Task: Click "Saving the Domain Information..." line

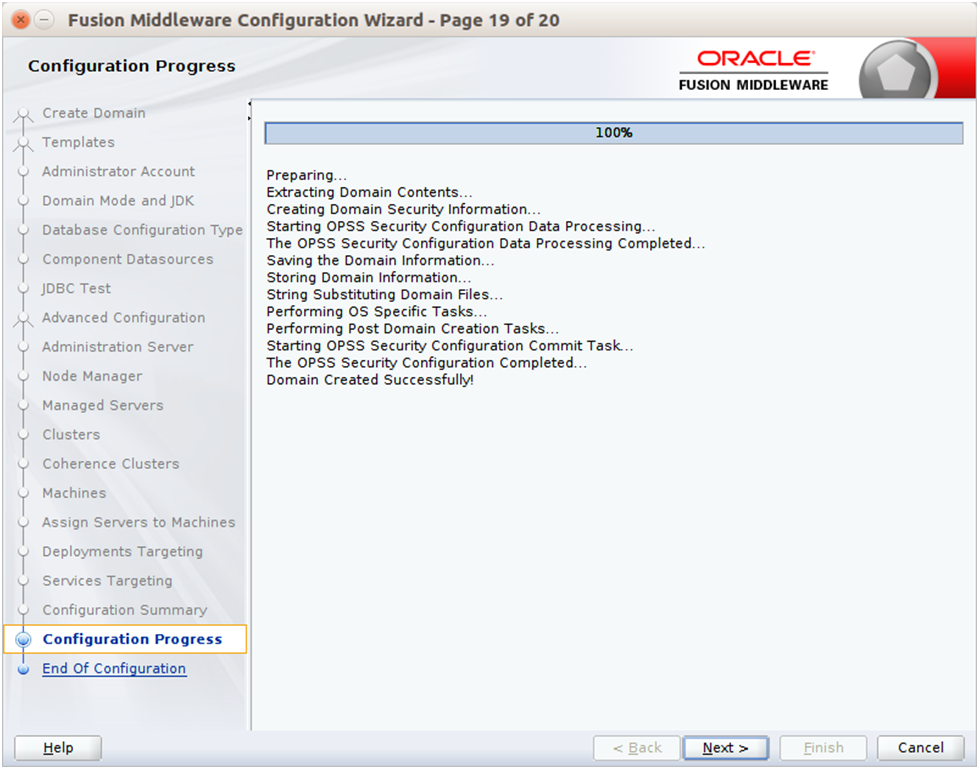Action: click(x=380, y=260)
